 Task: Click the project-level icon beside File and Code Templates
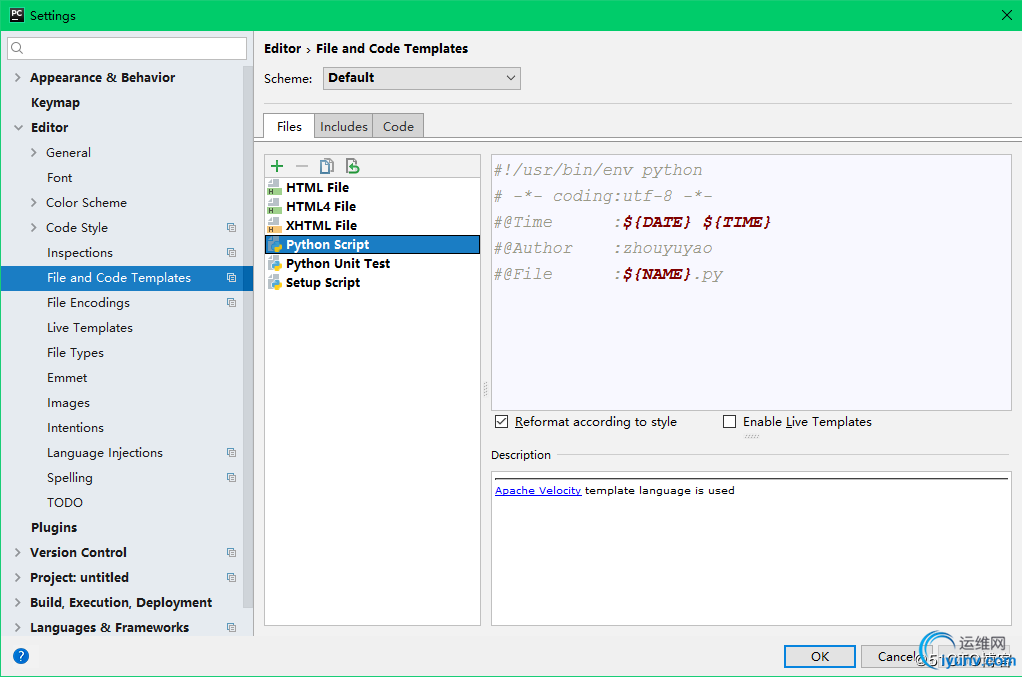(x=231, y=278)
